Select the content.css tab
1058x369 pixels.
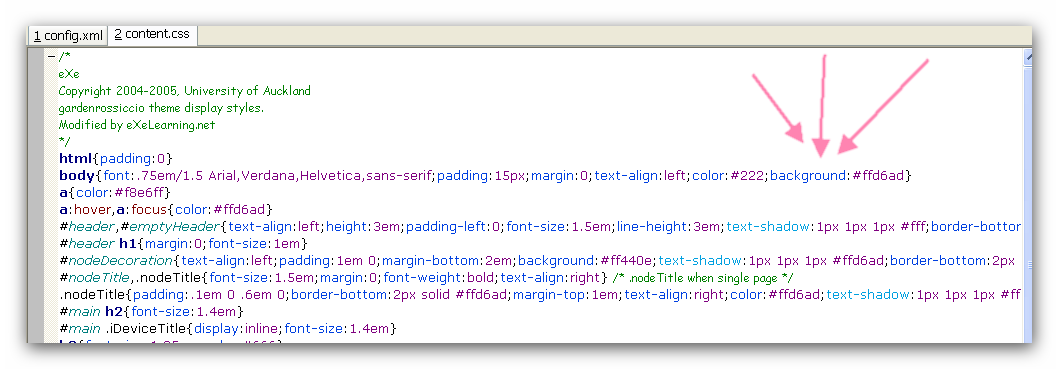152,34
